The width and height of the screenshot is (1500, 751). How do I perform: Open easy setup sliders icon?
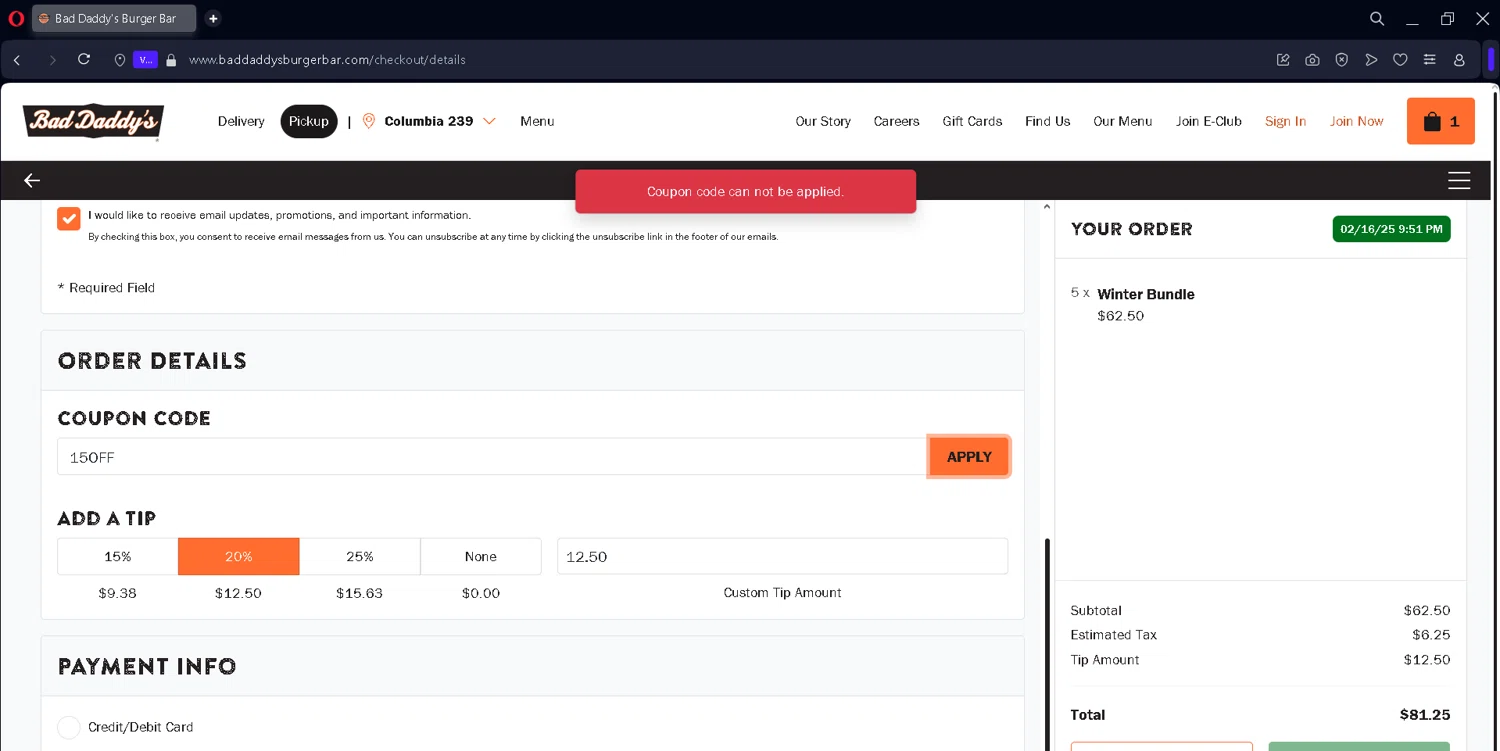(x=1430, y=60)
